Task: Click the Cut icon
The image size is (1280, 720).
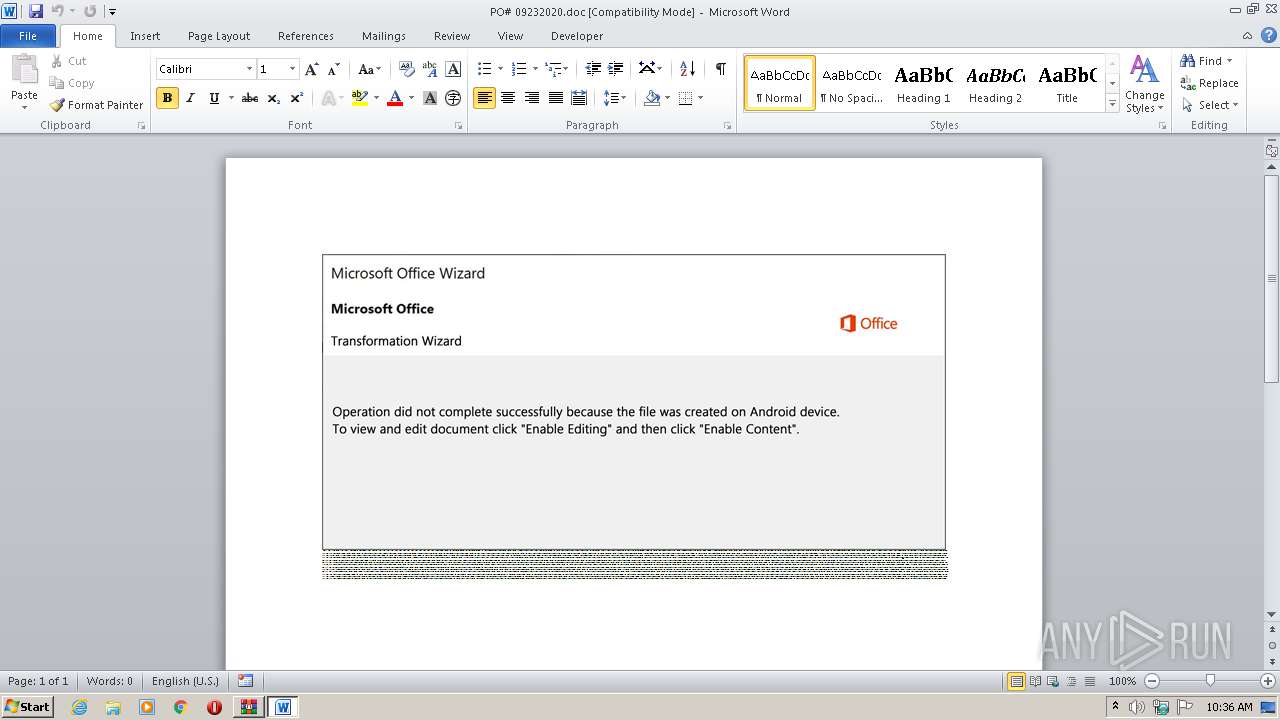Action: point(58,61)
